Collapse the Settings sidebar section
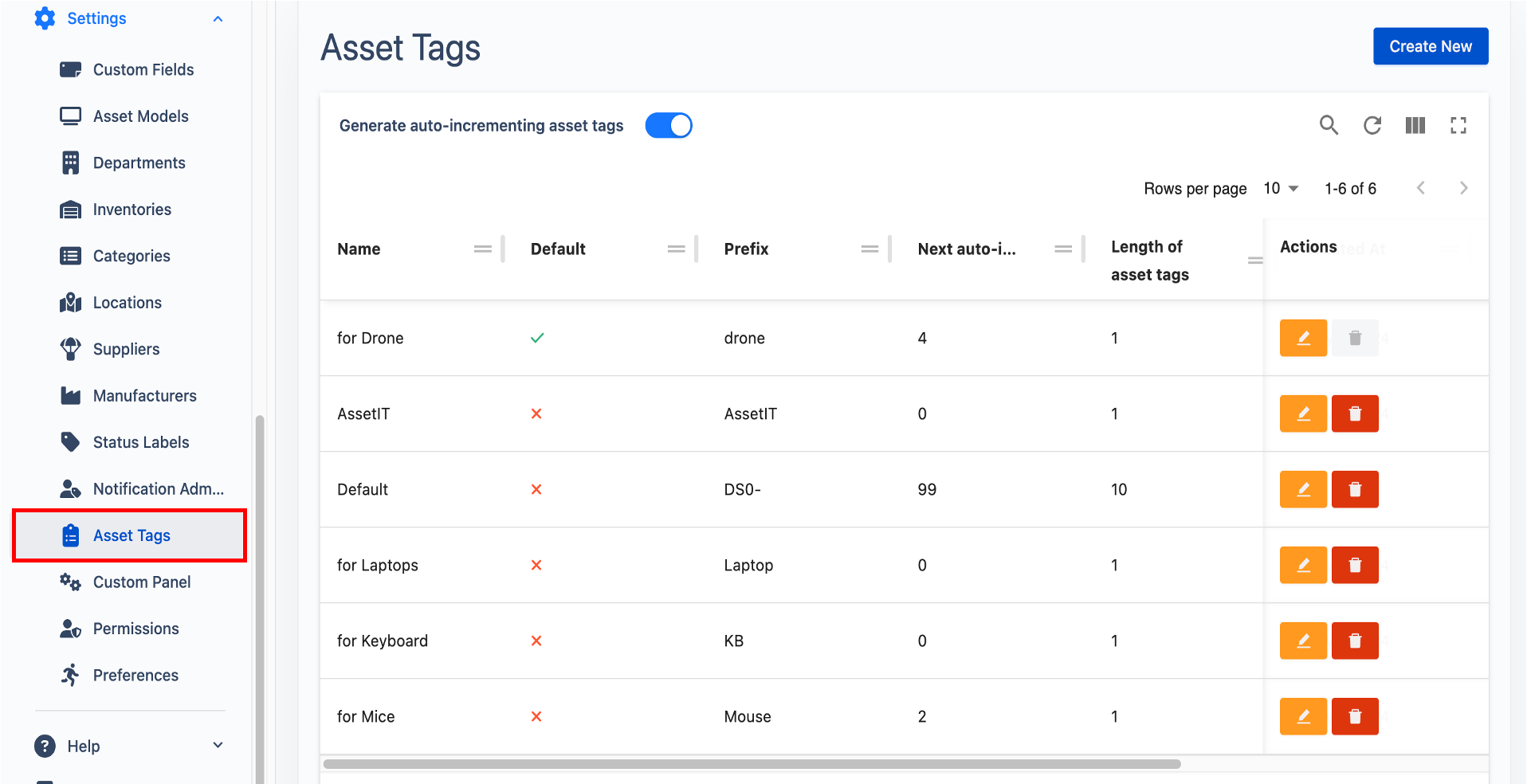 coord(218,19)
